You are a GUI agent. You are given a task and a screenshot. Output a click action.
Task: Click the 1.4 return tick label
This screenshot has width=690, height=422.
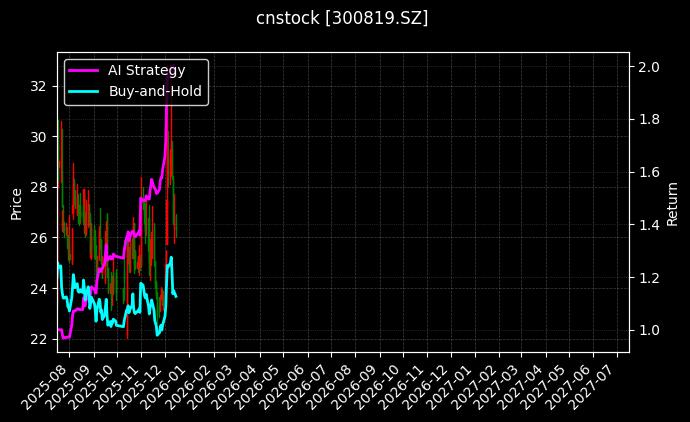coord(649,225)
